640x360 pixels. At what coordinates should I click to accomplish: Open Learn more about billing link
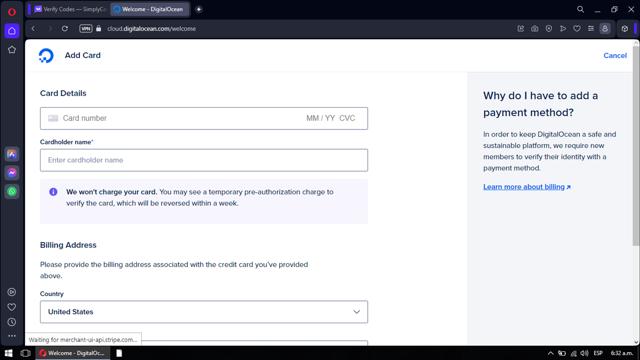527,187
